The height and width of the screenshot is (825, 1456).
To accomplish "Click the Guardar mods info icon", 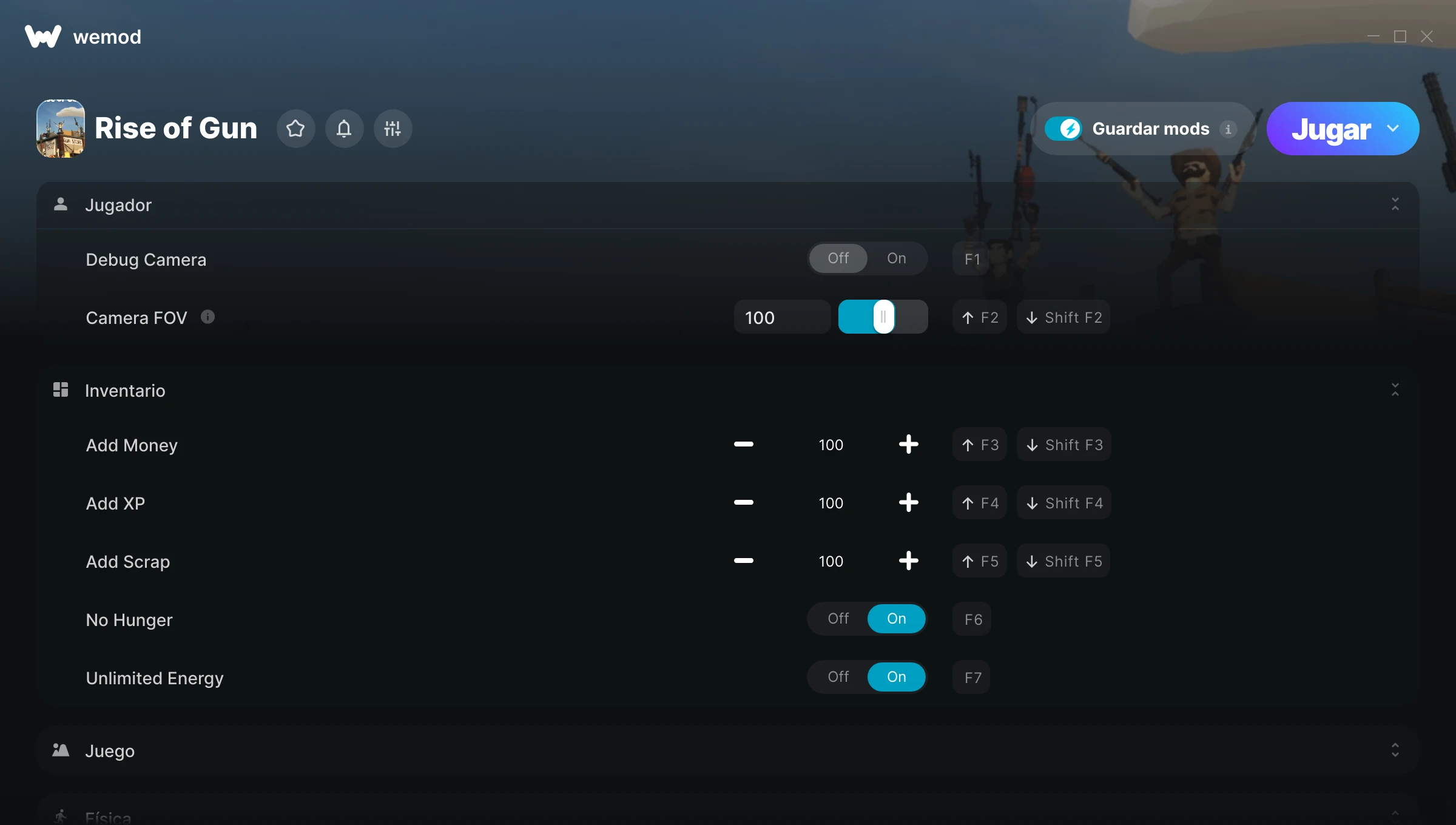I will click(x=1228, y=129).
